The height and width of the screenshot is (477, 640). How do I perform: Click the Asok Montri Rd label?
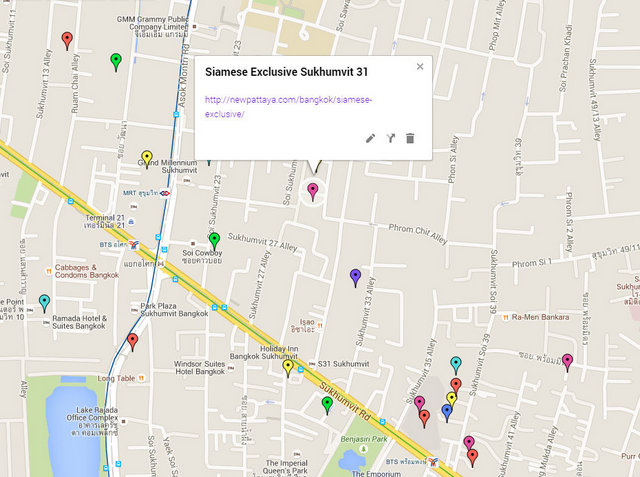pos(184,76)
